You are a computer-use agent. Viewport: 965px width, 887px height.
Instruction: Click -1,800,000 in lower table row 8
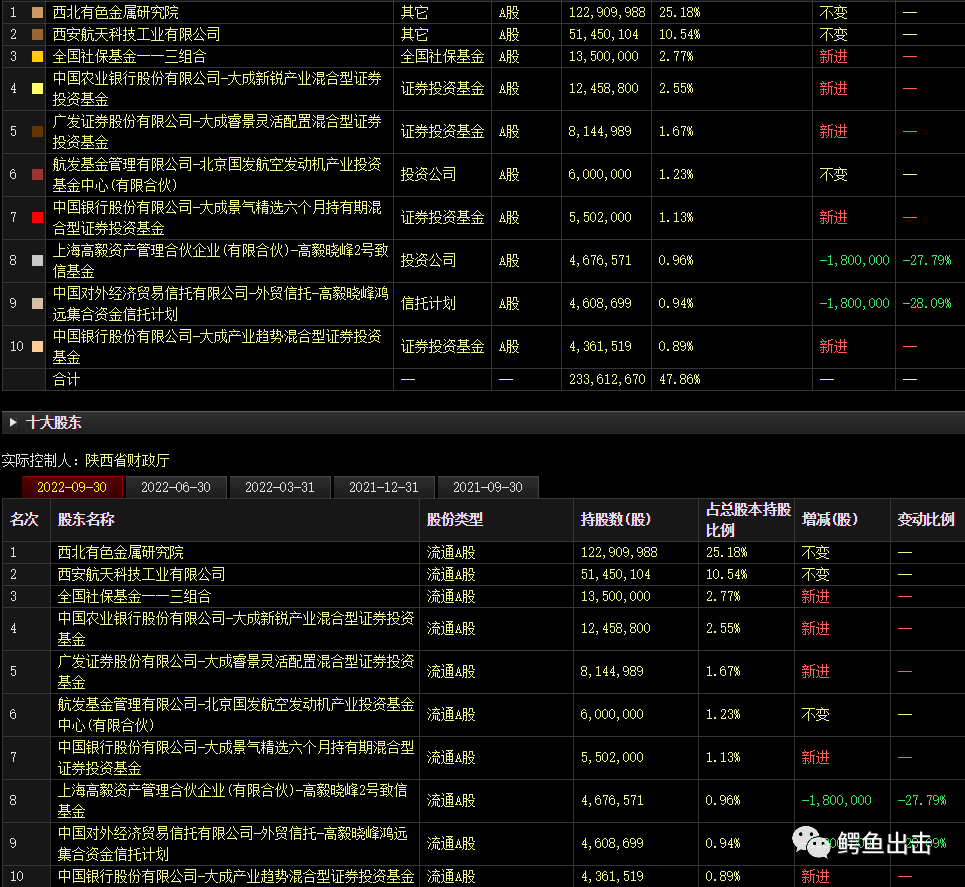(836, 800)
